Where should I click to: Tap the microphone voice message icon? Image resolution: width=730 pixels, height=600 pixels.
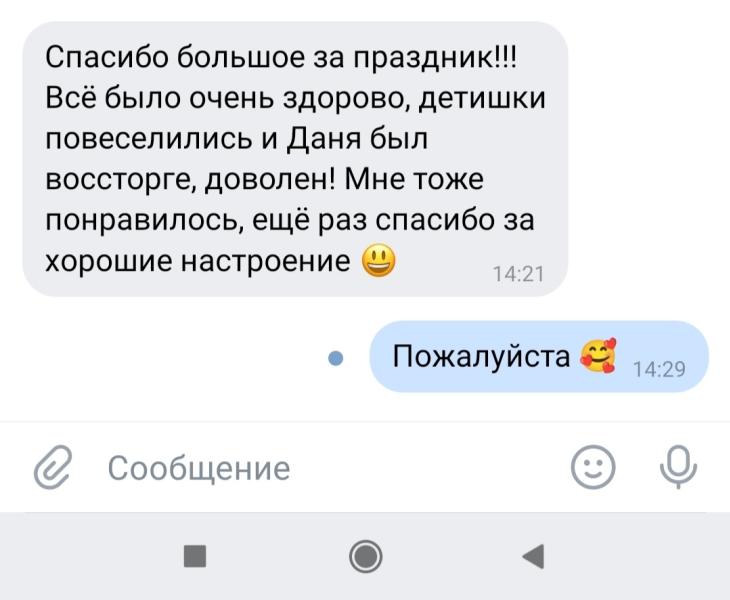[x=678, y=467]
